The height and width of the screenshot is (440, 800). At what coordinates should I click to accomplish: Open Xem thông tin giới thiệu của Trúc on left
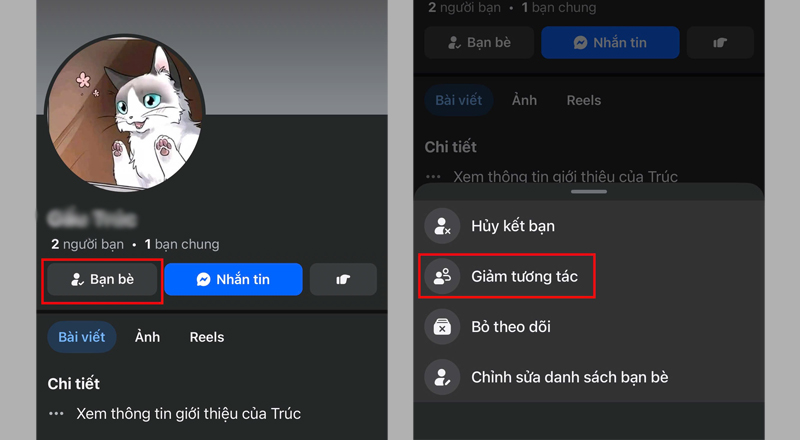click(x=189, y=413)
